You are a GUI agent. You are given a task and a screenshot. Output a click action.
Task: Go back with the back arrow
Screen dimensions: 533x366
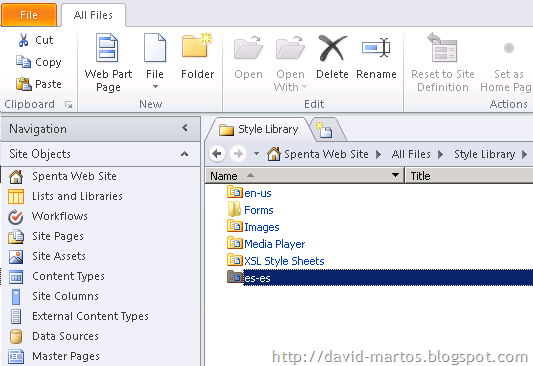[217, 154]
